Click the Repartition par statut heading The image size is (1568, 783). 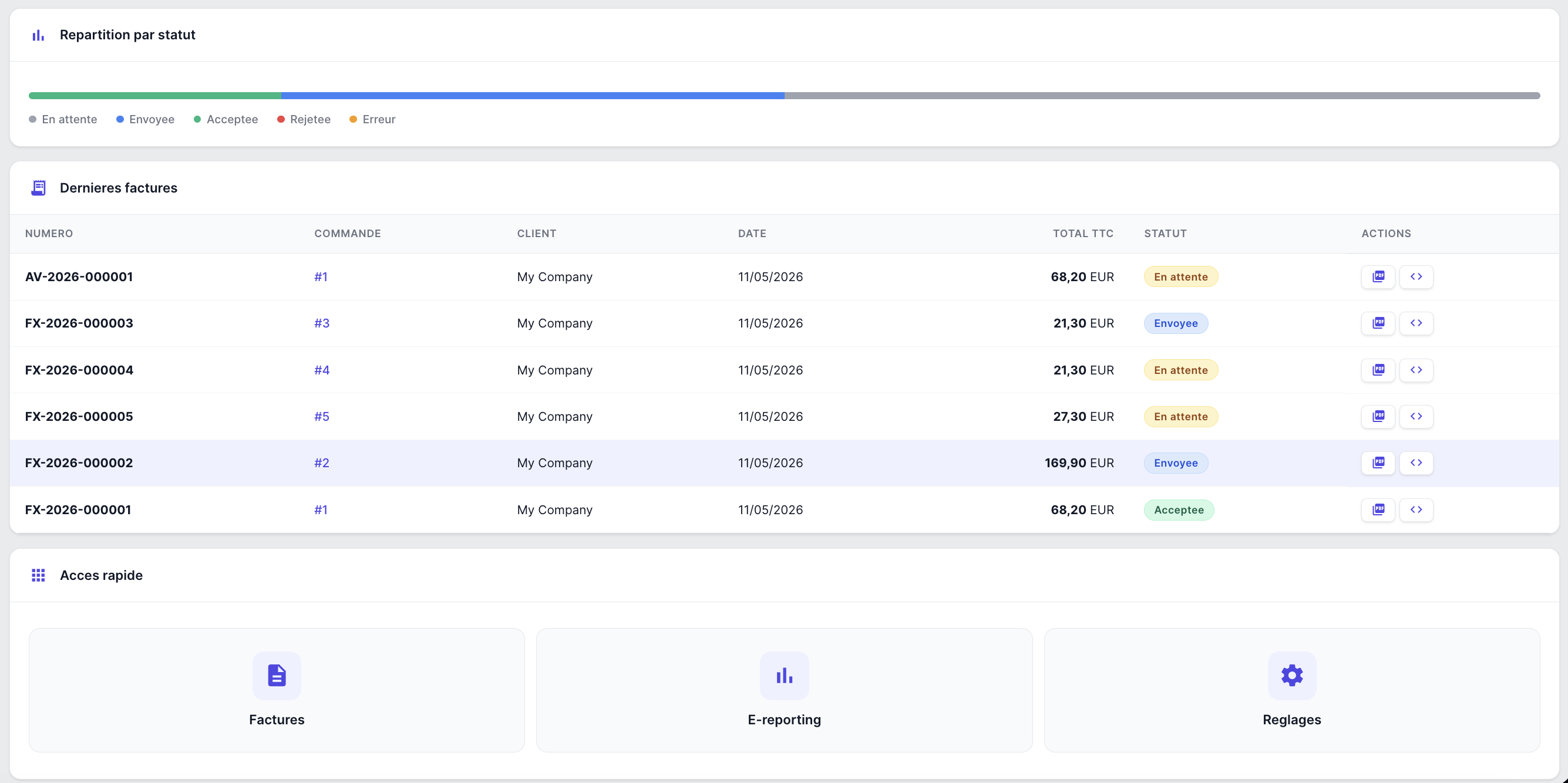(127, 35)
